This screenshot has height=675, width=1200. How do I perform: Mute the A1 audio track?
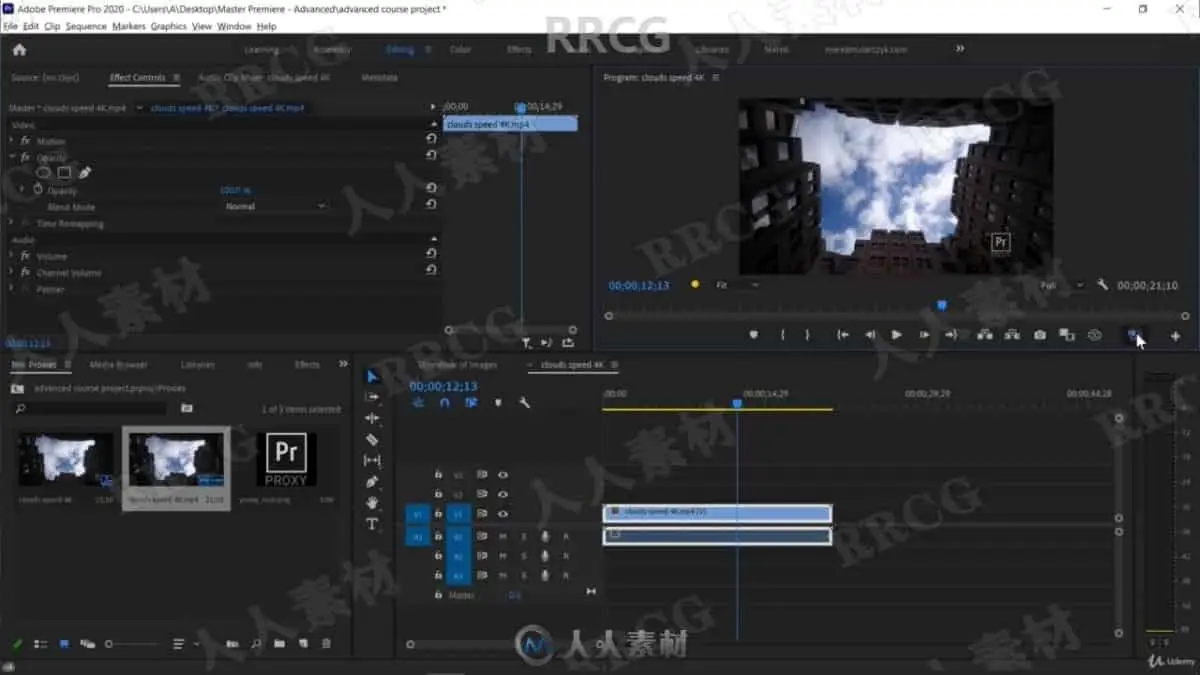(503, 536)
